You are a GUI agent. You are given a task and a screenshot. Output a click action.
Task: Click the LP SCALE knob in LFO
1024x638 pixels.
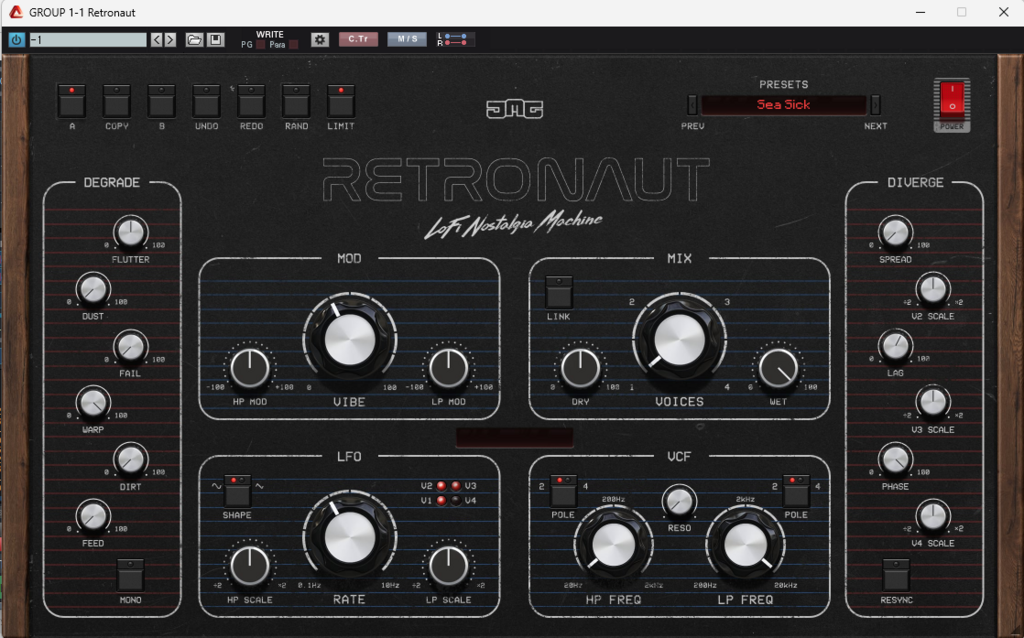(x=448, y=566)
